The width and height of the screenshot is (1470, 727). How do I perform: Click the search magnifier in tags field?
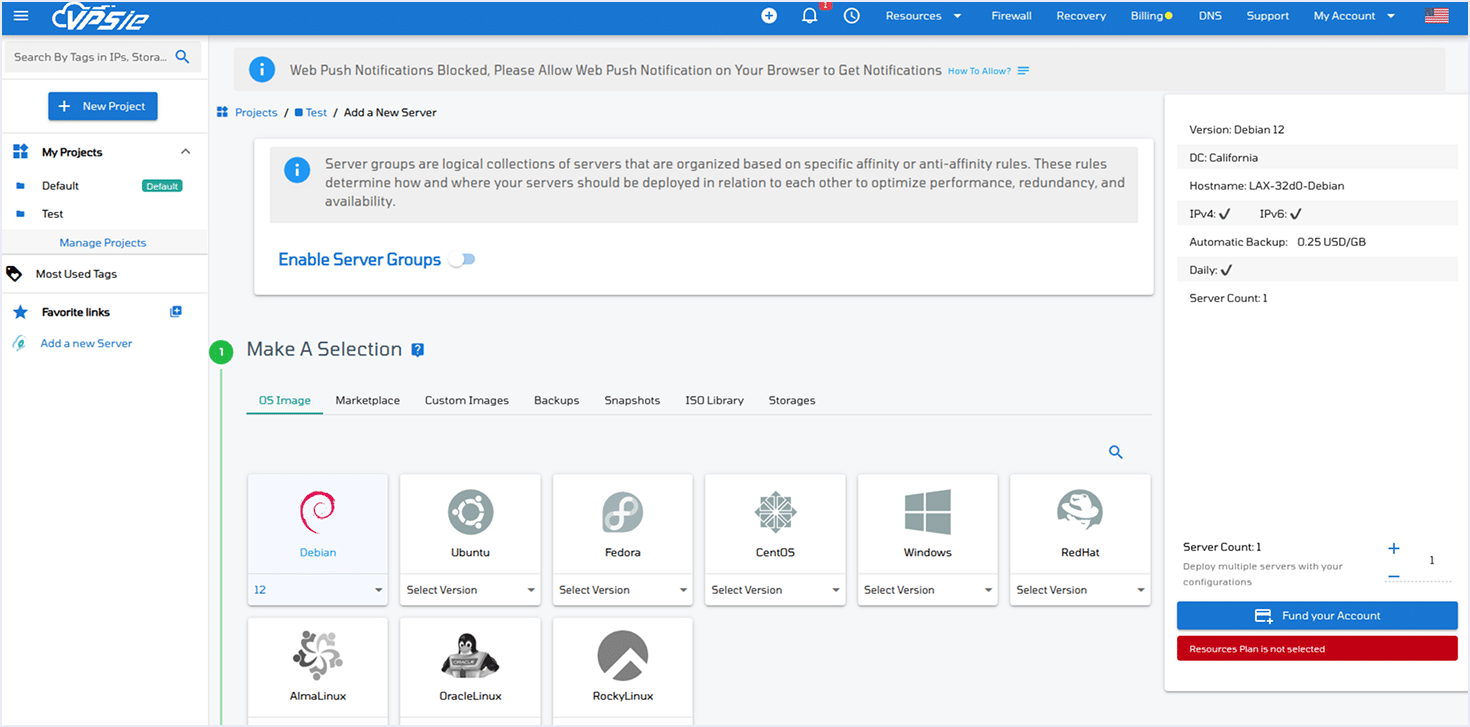coord(182,57)
